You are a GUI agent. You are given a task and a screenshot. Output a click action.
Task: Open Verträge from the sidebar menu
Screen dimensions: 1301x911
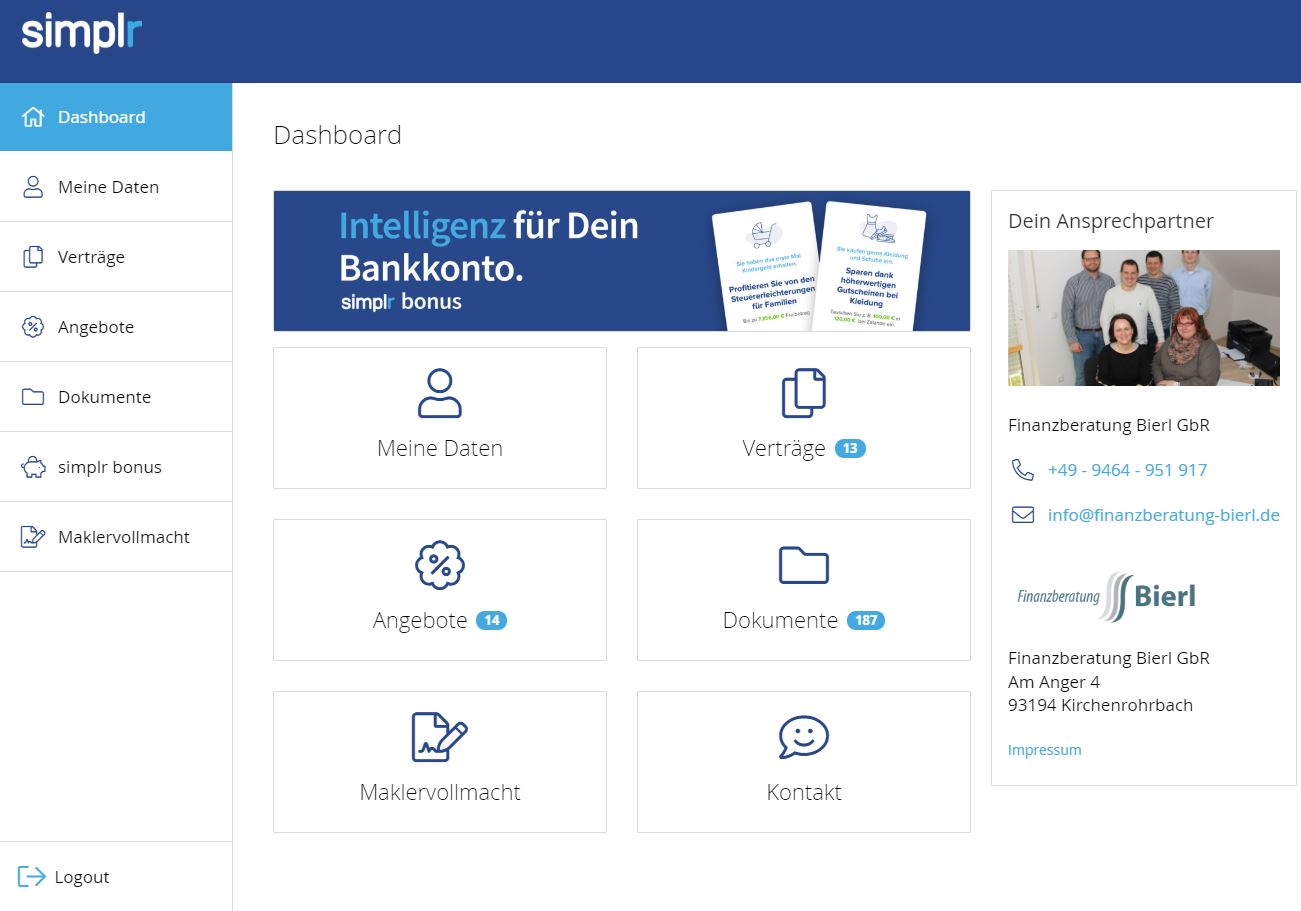click(x=116, y=257)
